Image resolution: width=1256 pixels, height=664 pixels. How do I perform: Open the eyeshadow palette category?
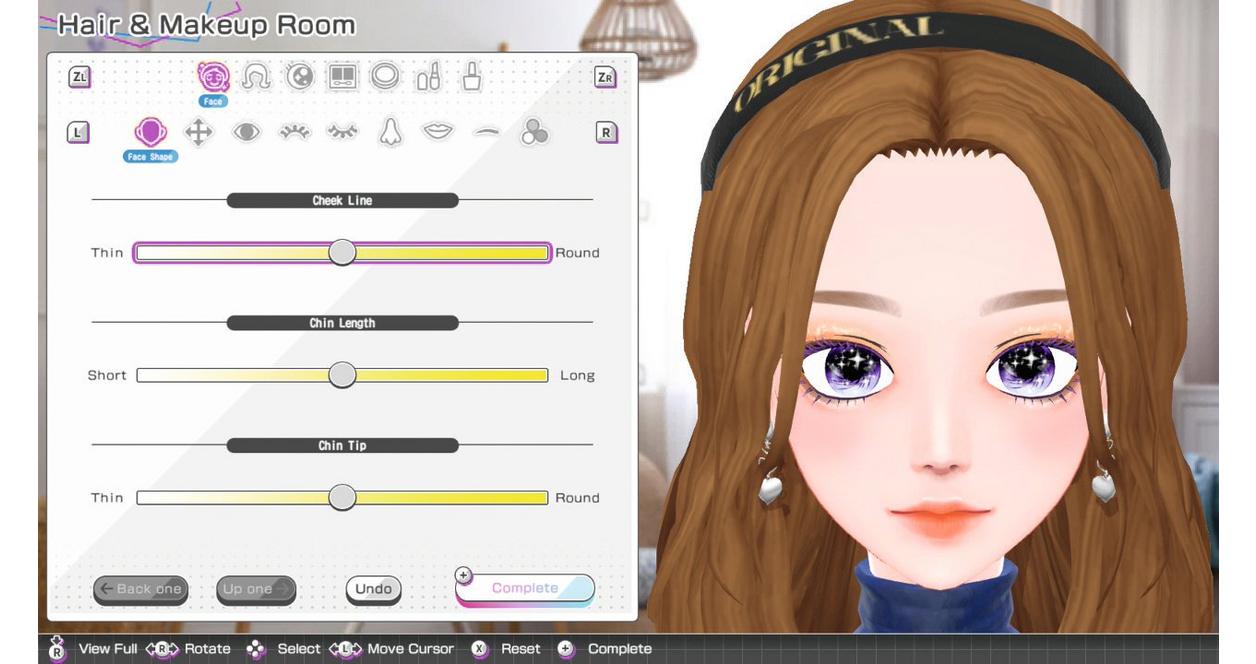pos(343,77)
